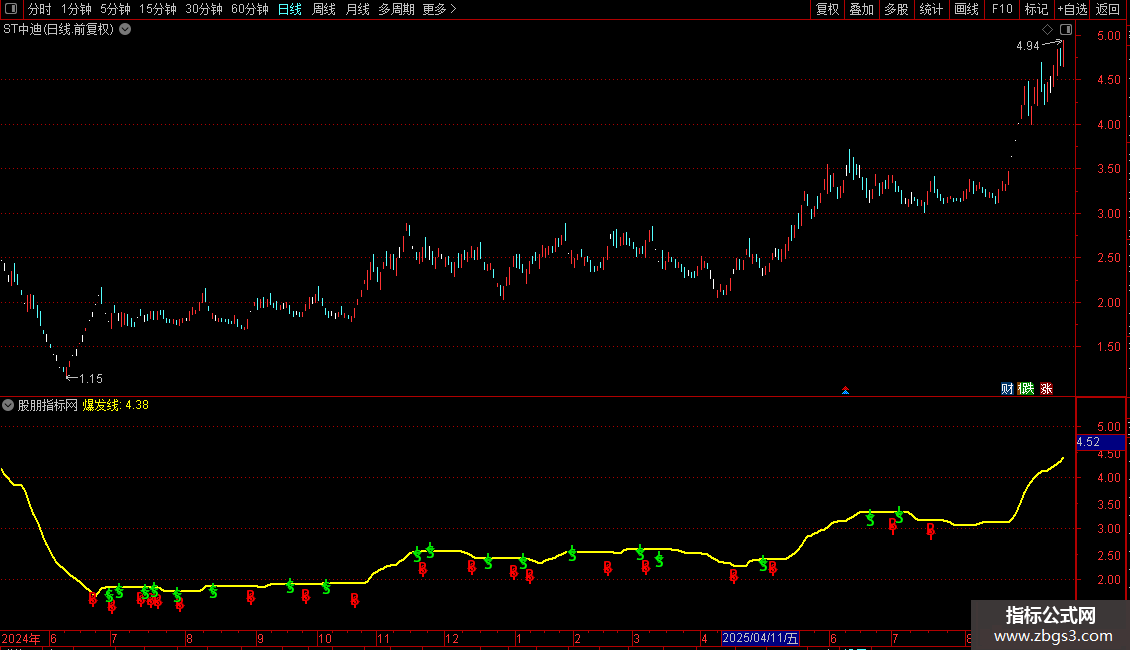Open the dropdown circle beside ST中迪 title
Viewport: 1130px width, 650px height.
tap(125, 30)
